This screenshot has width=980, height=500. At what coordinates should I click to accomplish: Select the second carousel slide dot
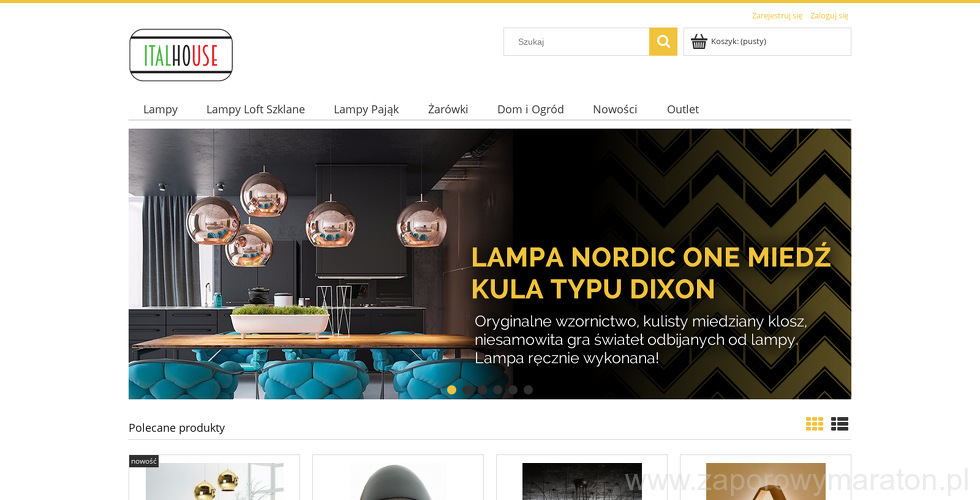point(467,389)
